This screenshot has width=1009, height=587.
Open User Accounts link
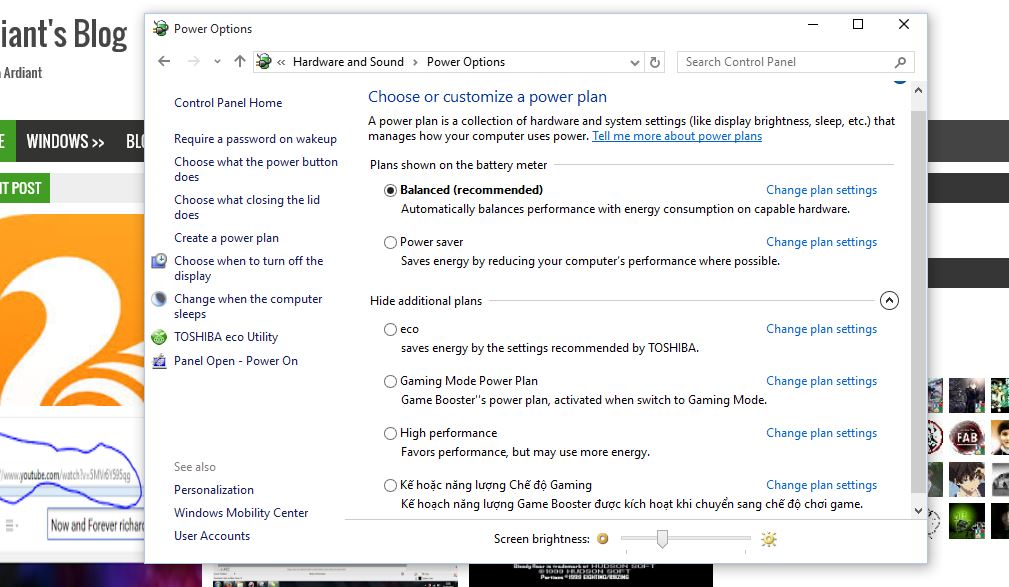click(x=212, y=536)
